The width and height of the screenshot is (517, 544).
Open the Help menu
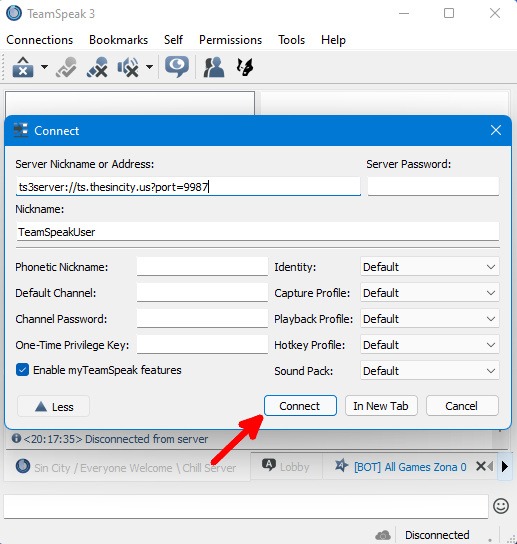pyautogui.click(x=333, y=40)
